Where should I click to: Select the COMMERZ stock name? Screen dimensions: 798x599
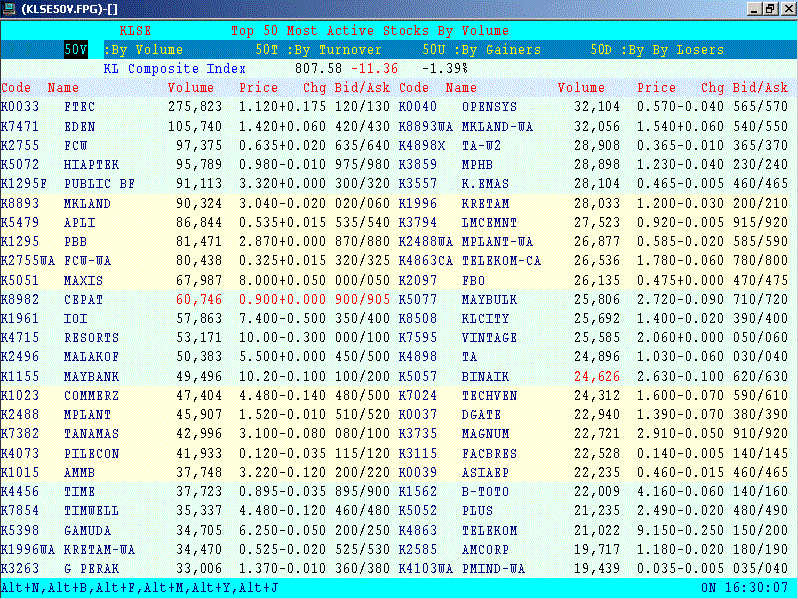coord(92,395)
